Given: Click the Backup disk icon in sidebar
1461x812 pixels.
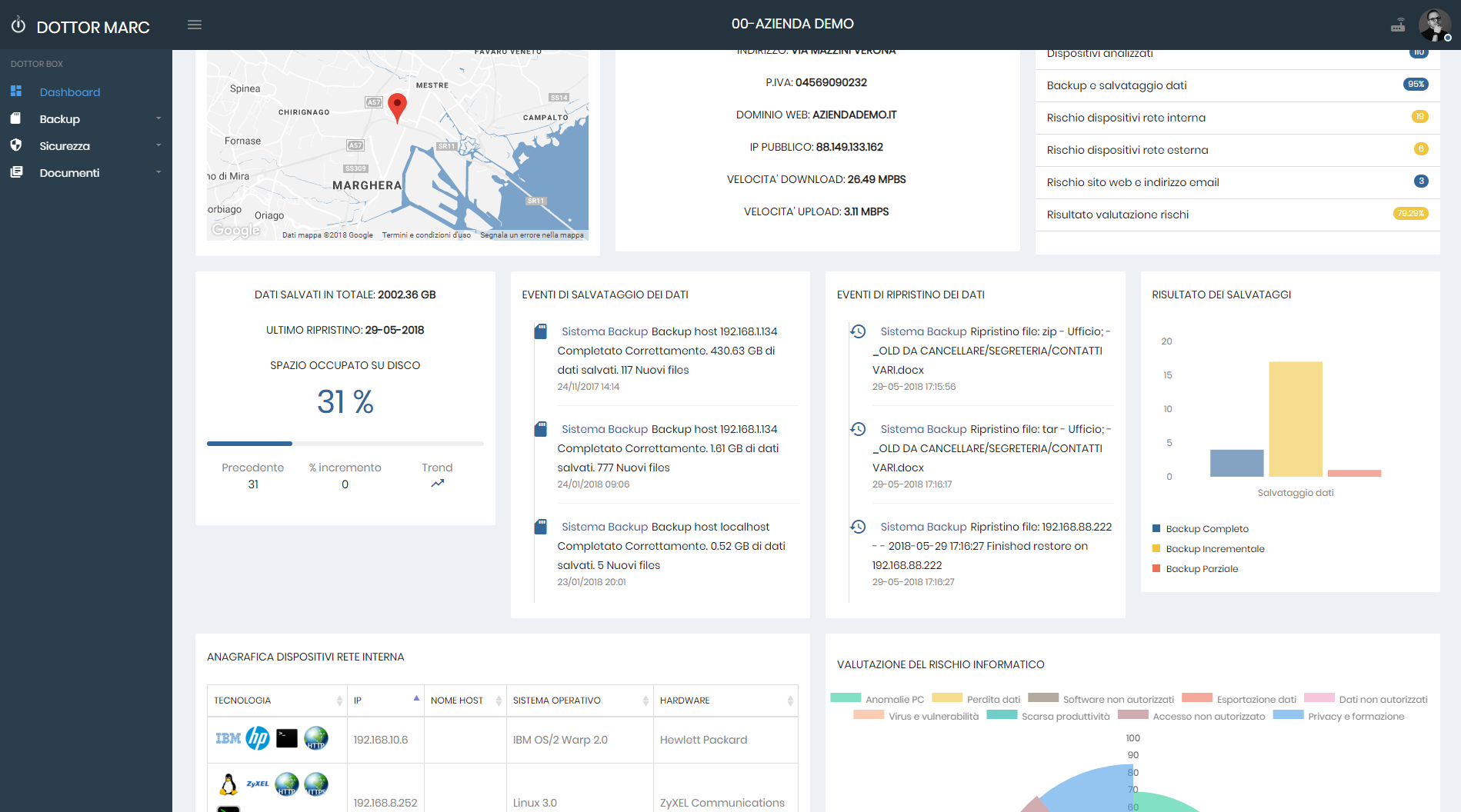Looking at the screenshot, I should point(16,118).
